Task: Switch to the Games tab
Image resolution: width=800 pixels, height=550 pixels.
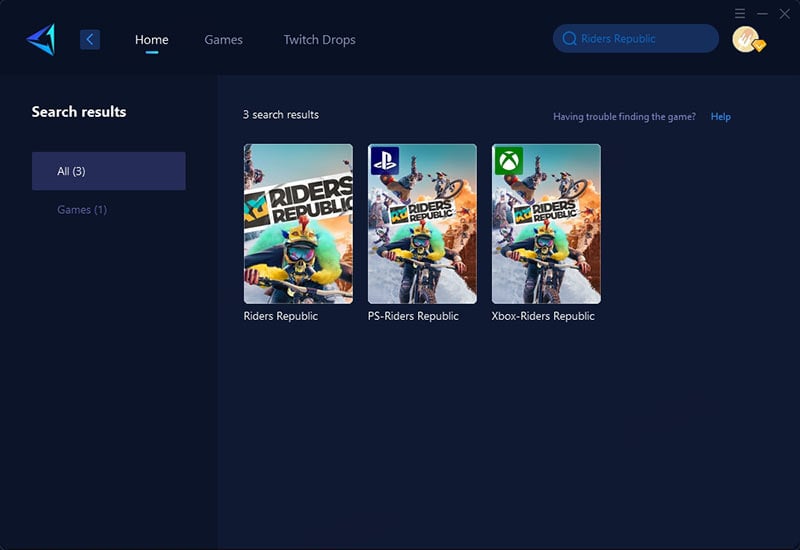Action: [x=223, y=40]
